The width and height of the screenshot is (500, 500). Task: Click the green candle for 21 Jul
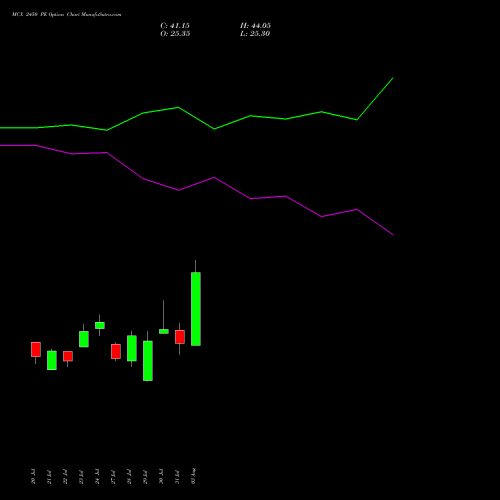(x=52, y=360)
